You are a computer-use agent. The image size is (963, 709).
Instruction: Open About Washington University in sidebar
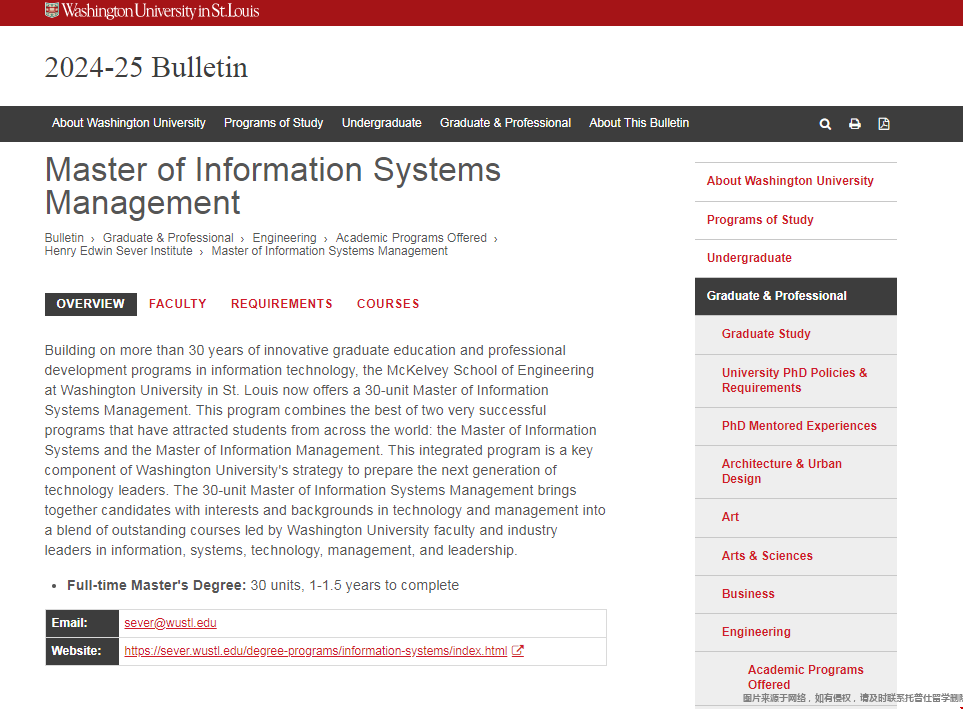coord(795,181)
